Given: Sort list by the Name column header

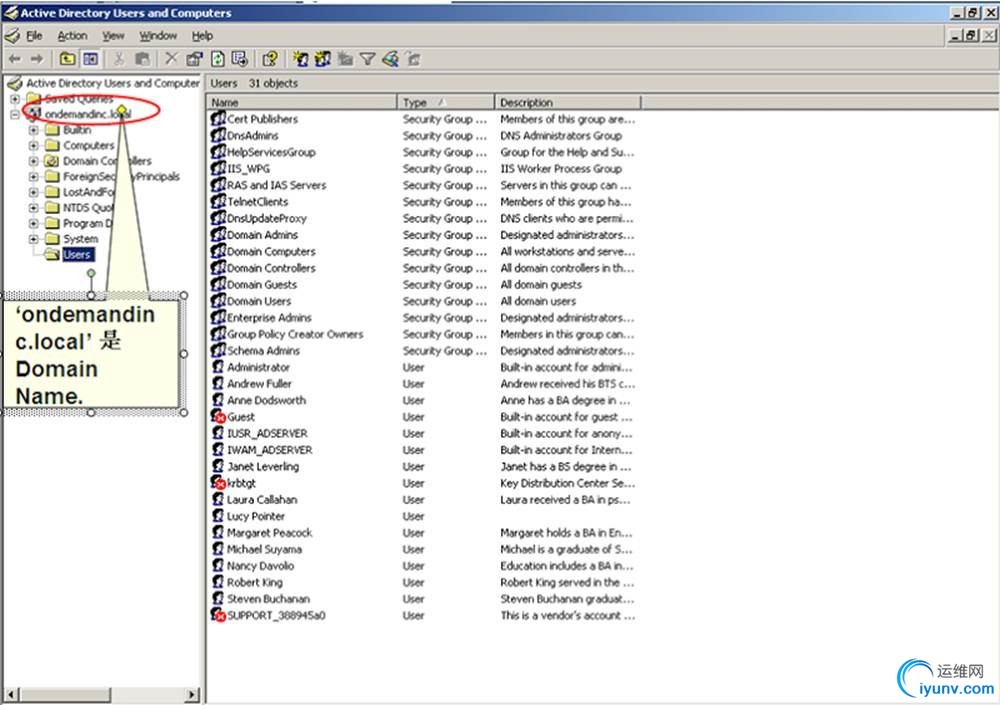Looking at the screenshot, I should [300, 102].
